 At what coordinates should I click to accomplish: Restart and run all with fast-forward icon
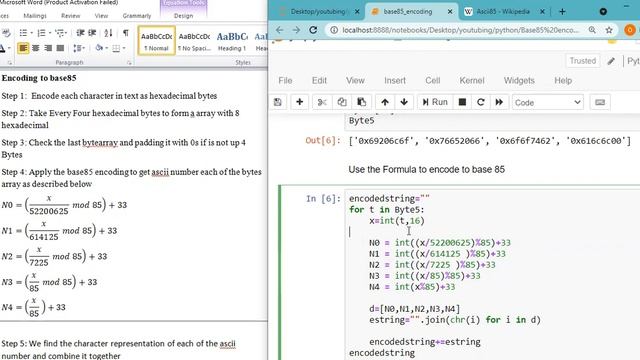point(499,102)
